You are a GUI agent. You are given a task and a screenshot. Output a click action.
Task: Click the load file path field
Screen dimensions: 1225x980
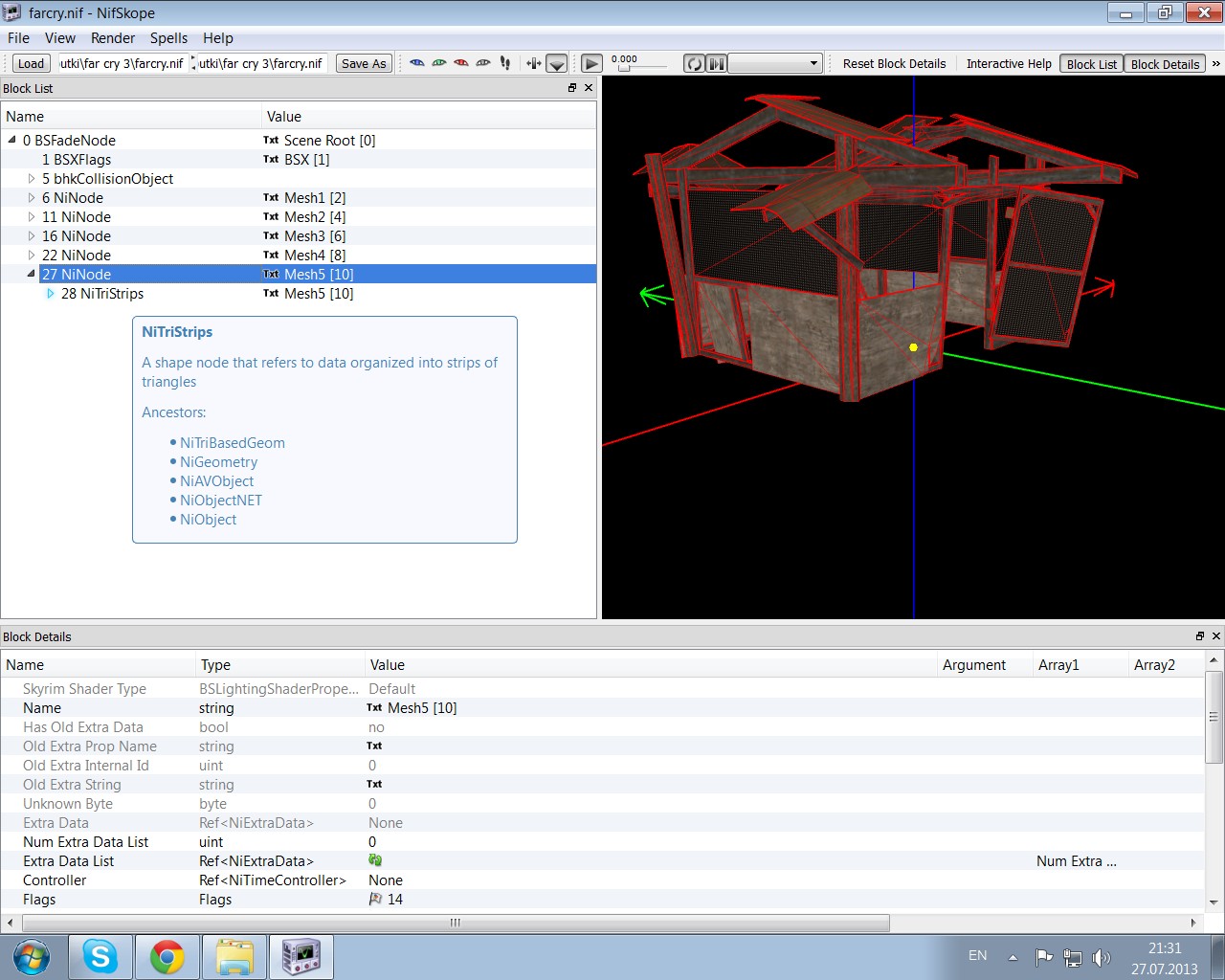(x=123, y=63)
